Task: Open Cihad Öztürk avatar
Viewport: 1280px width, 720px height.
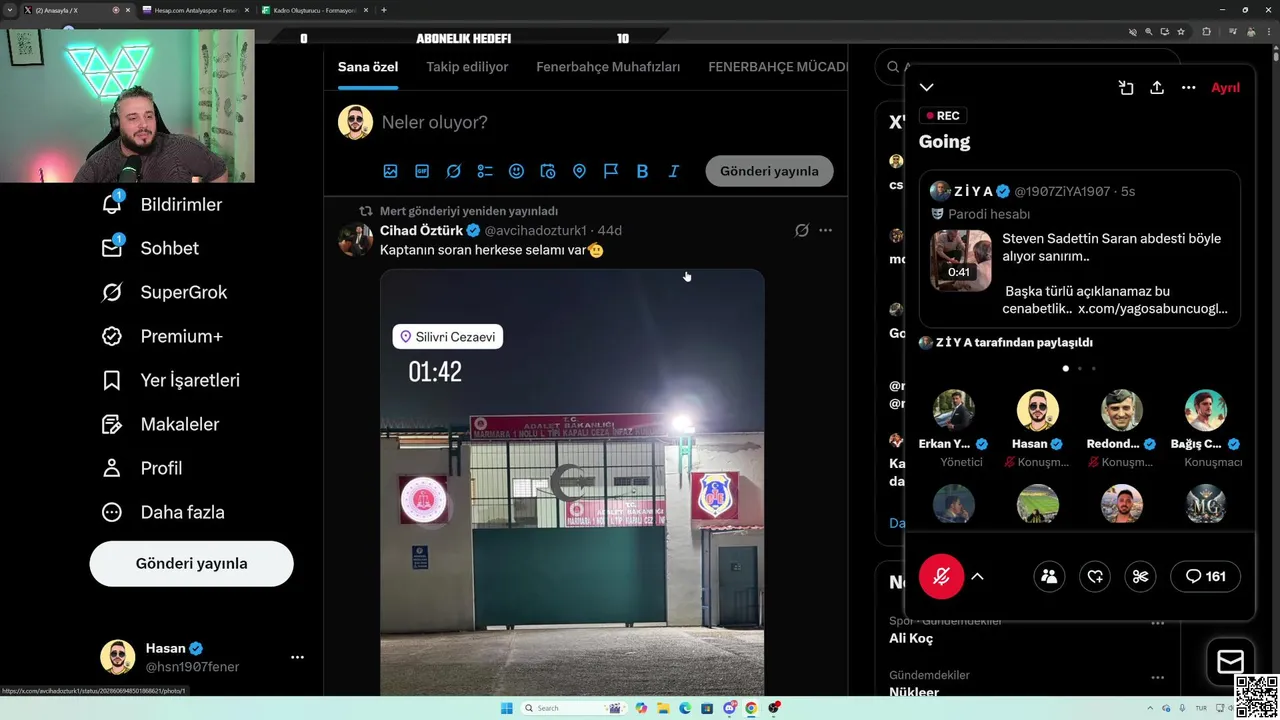Action: [x=355, y=239]
